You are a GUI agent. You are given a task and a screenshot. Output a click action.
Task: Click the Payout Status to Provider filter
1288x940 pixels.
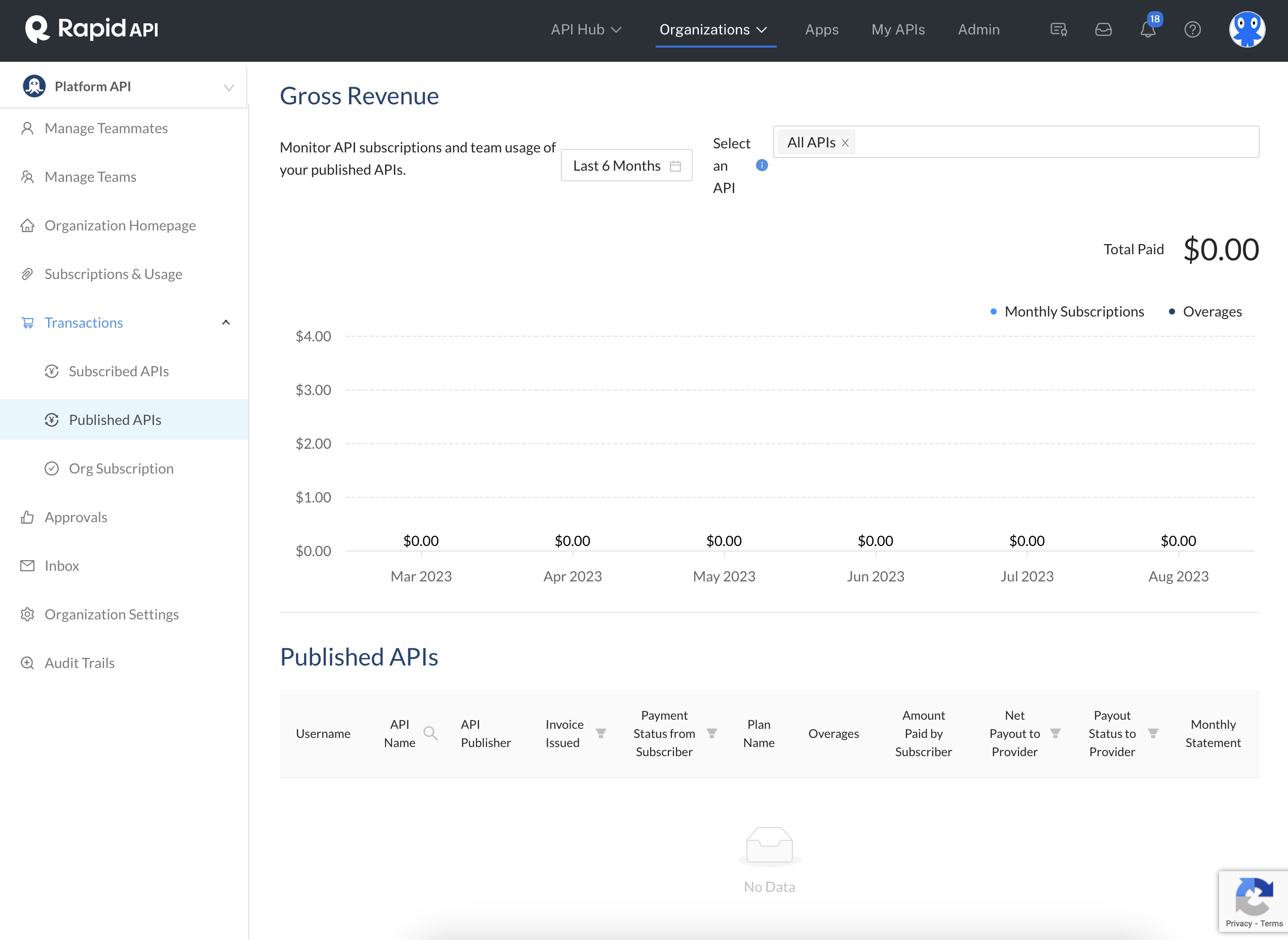coord(1153,733)
